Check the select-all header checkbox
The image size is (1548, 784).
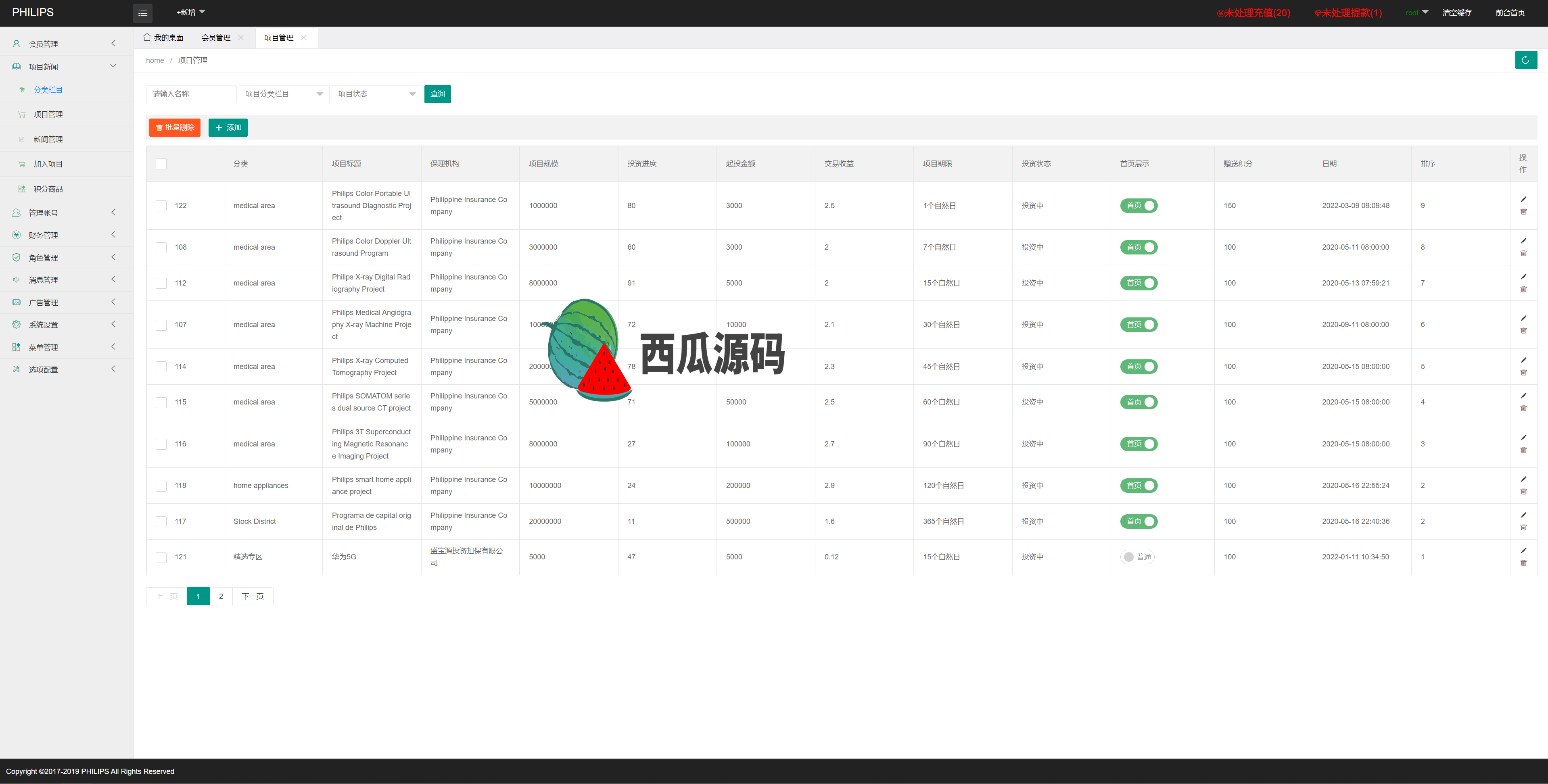click(161, 164)
